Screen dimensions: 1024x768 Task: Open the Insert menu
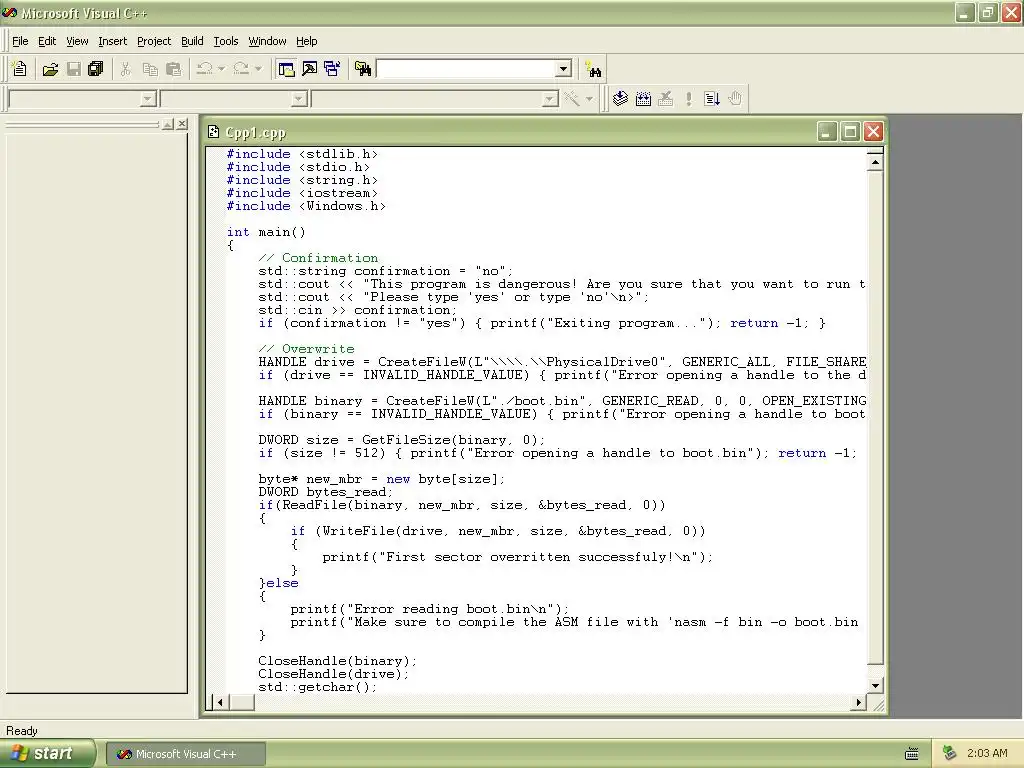coord(112,41)
